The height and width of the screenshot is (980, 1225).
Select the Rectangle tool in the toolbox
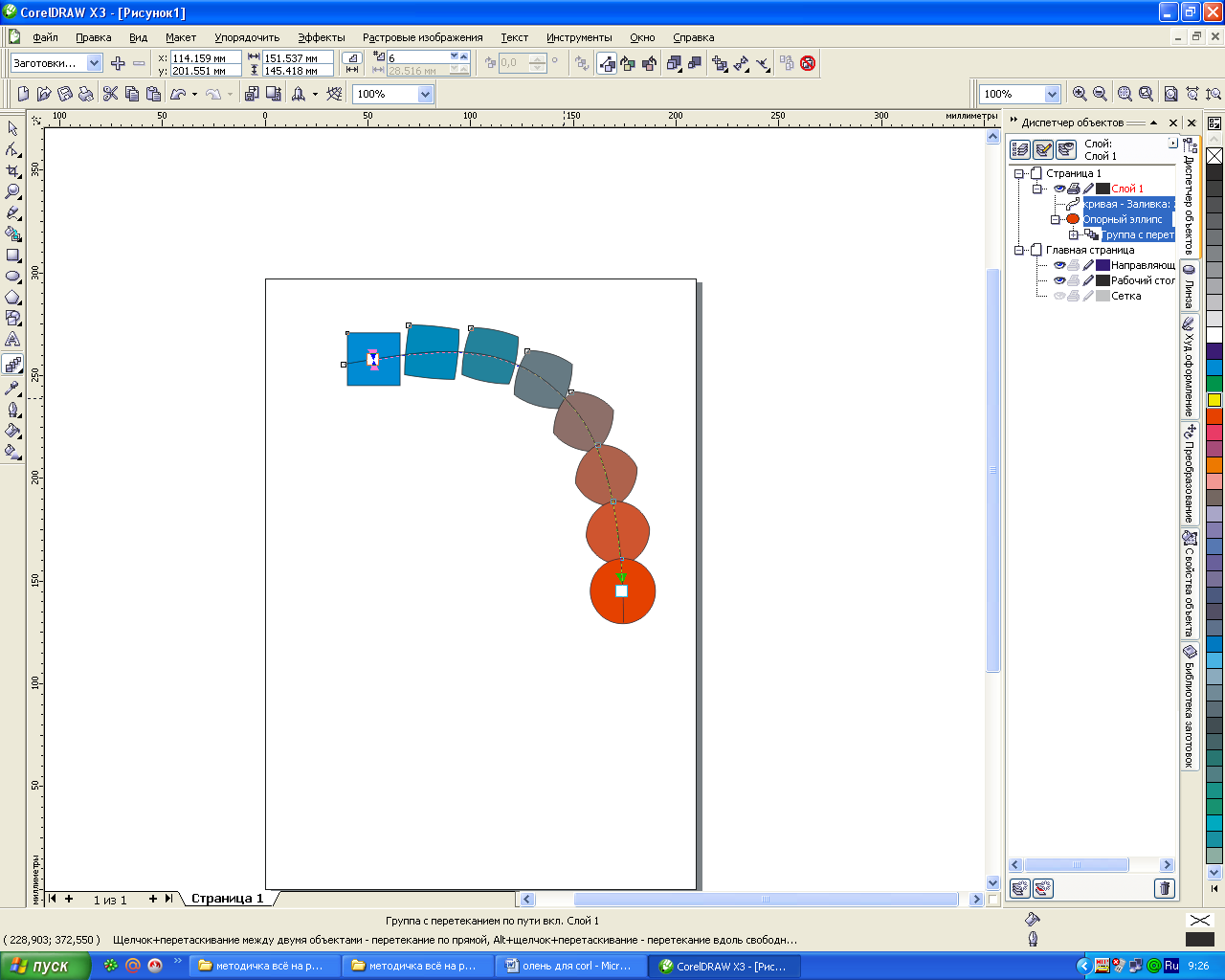pos(12,256)
